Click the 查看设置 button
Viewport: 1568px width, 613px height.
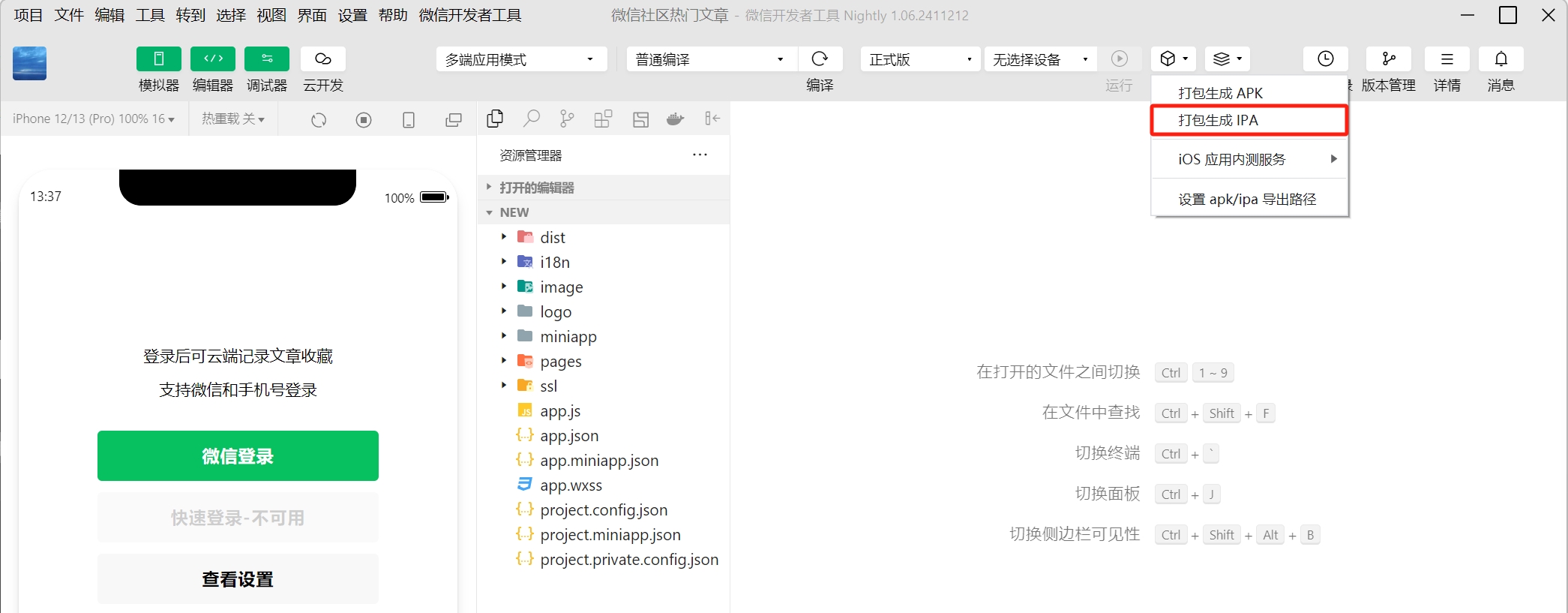238,579
